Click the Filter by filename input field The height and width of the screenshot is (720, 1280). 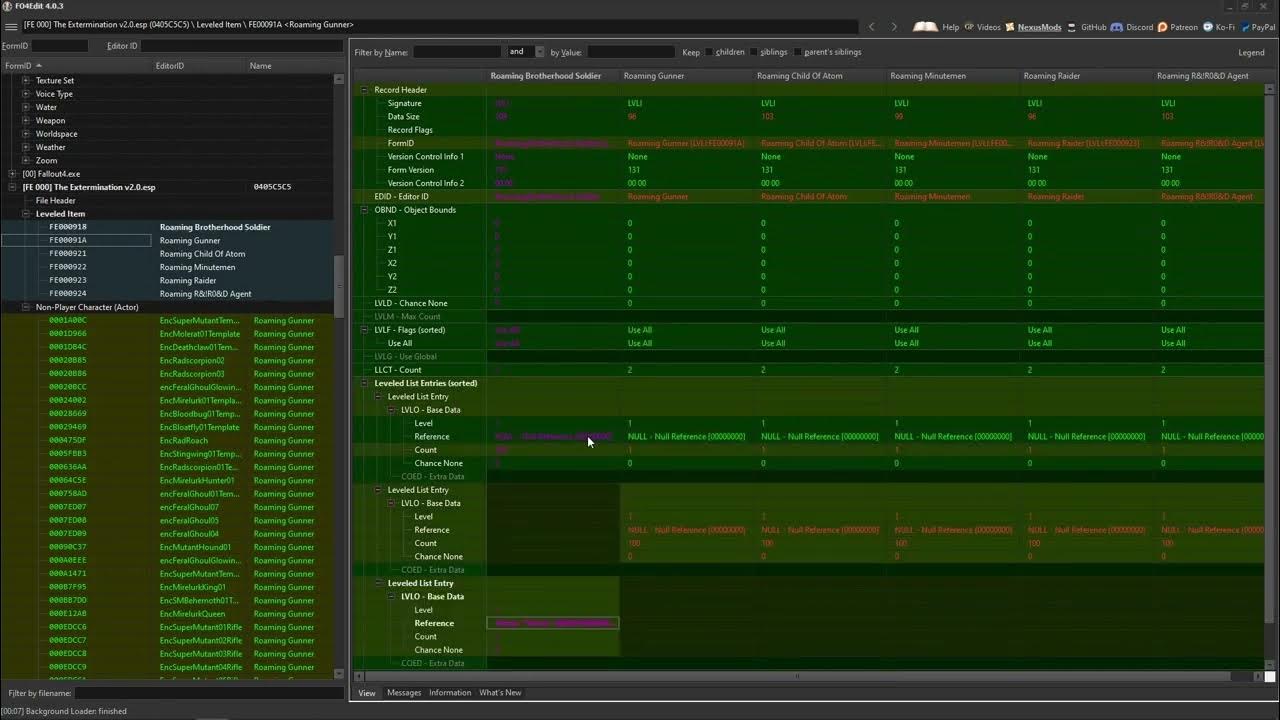pos(208,693)
